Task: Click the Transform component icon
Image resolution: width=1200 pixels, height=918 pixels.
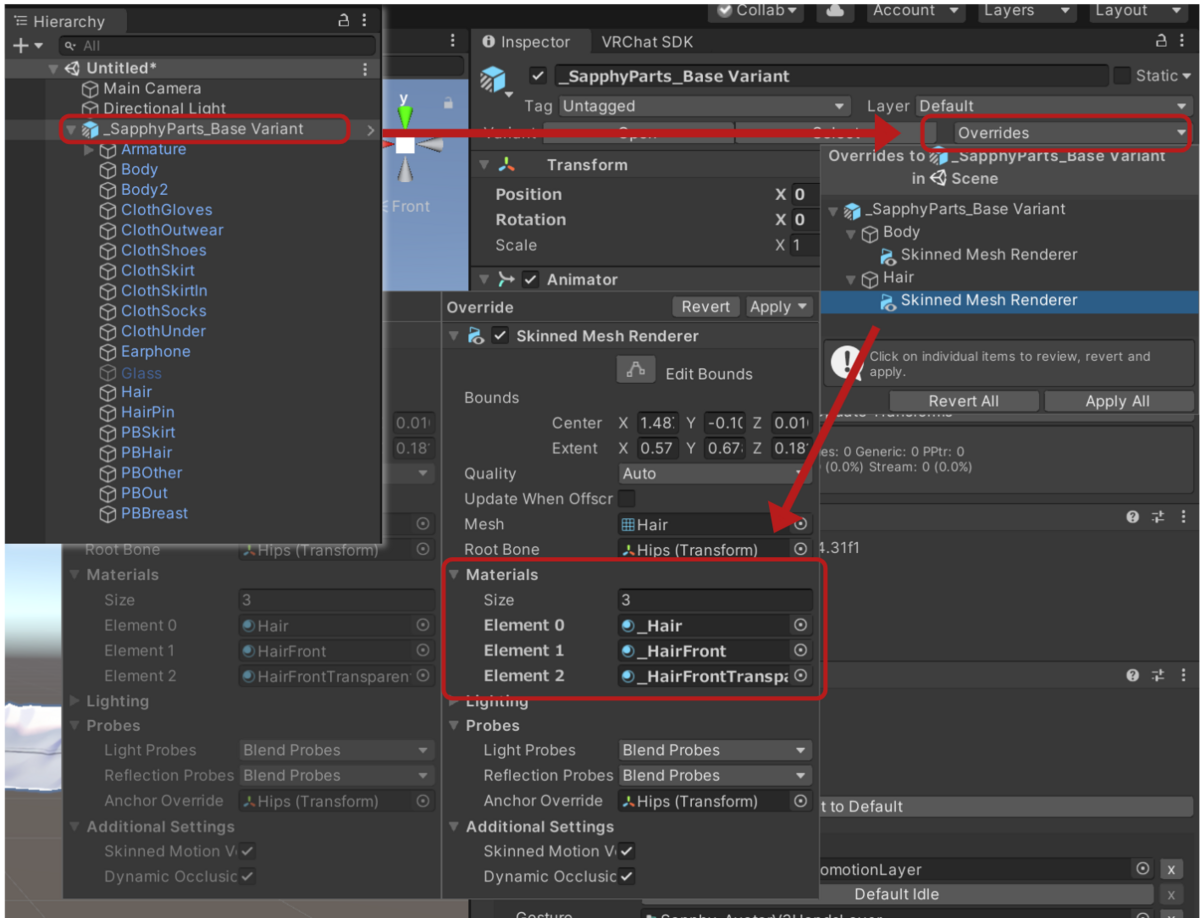Action: [507, 164]
